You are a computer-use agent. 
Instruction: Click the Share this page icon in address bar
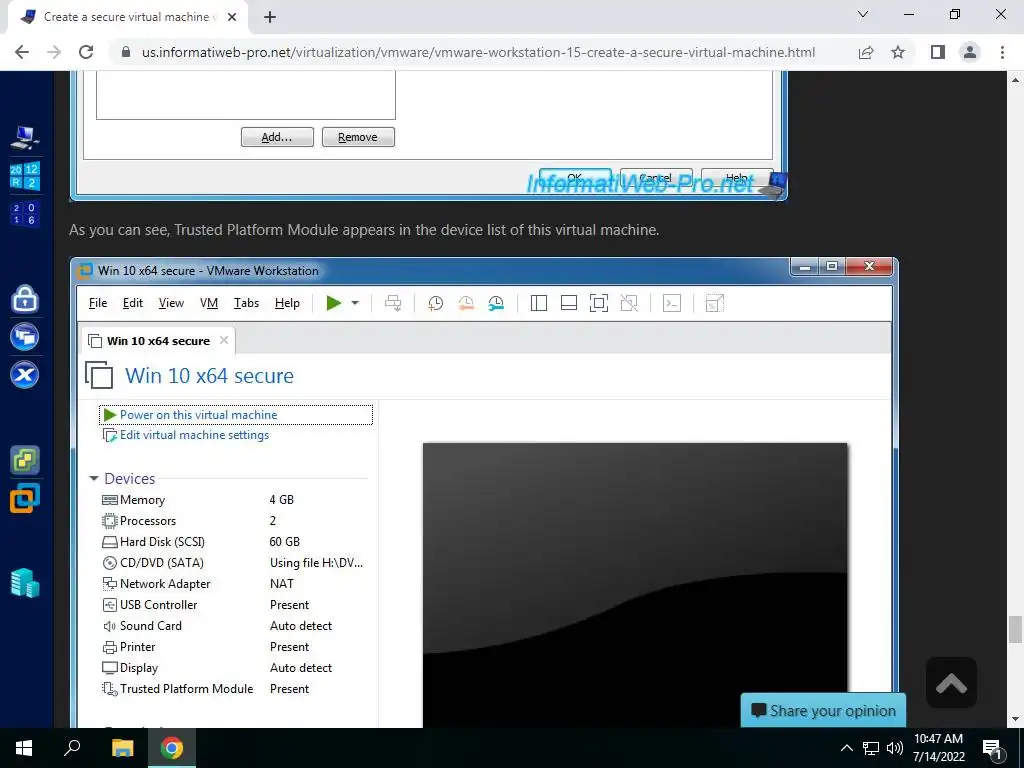[x=866, y=52]
